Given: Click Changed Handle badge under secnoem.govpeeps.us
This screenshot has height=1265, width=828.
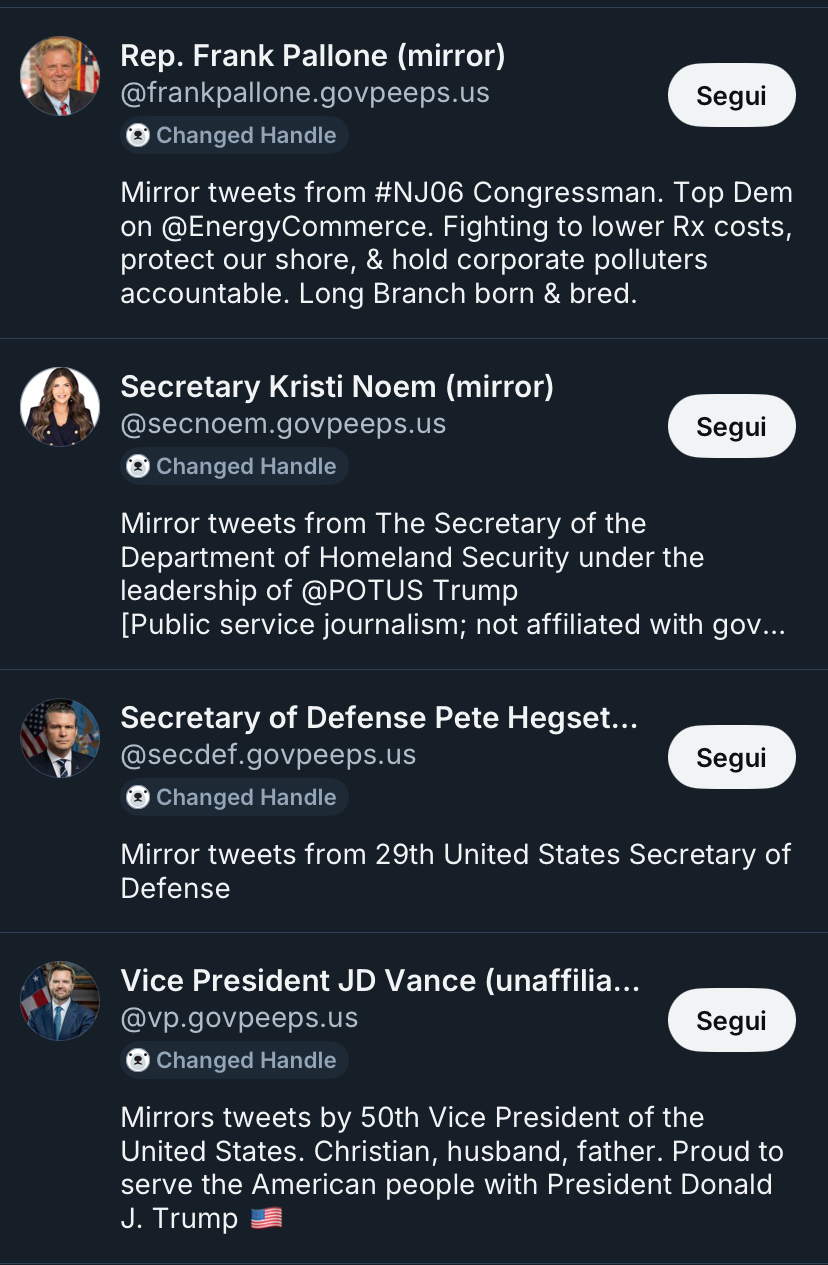Looking at the screenshot, I should point(234,467).
